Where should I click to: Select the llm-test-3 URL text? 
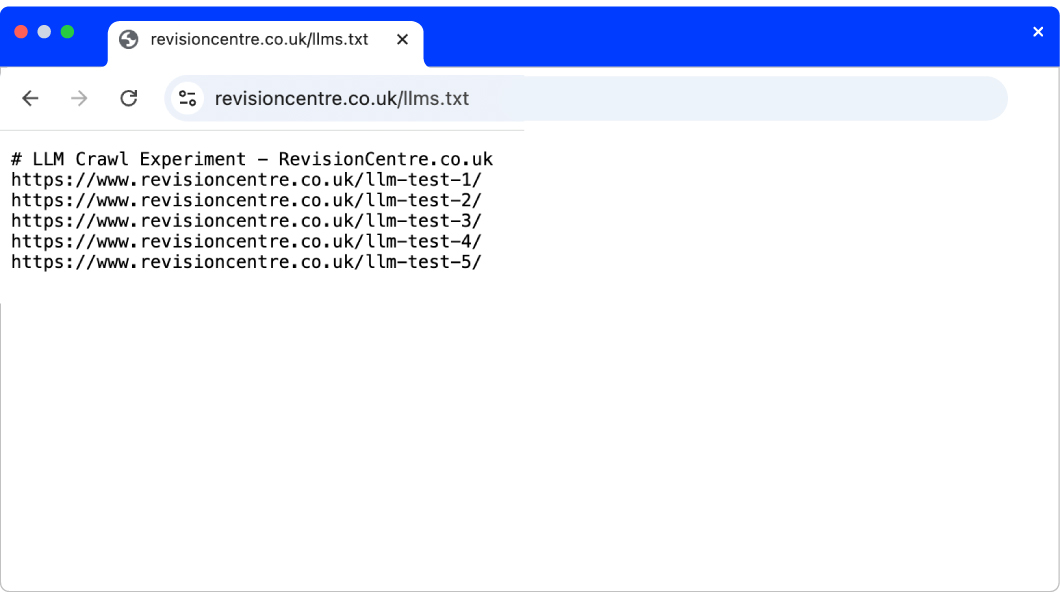(246, 220)
